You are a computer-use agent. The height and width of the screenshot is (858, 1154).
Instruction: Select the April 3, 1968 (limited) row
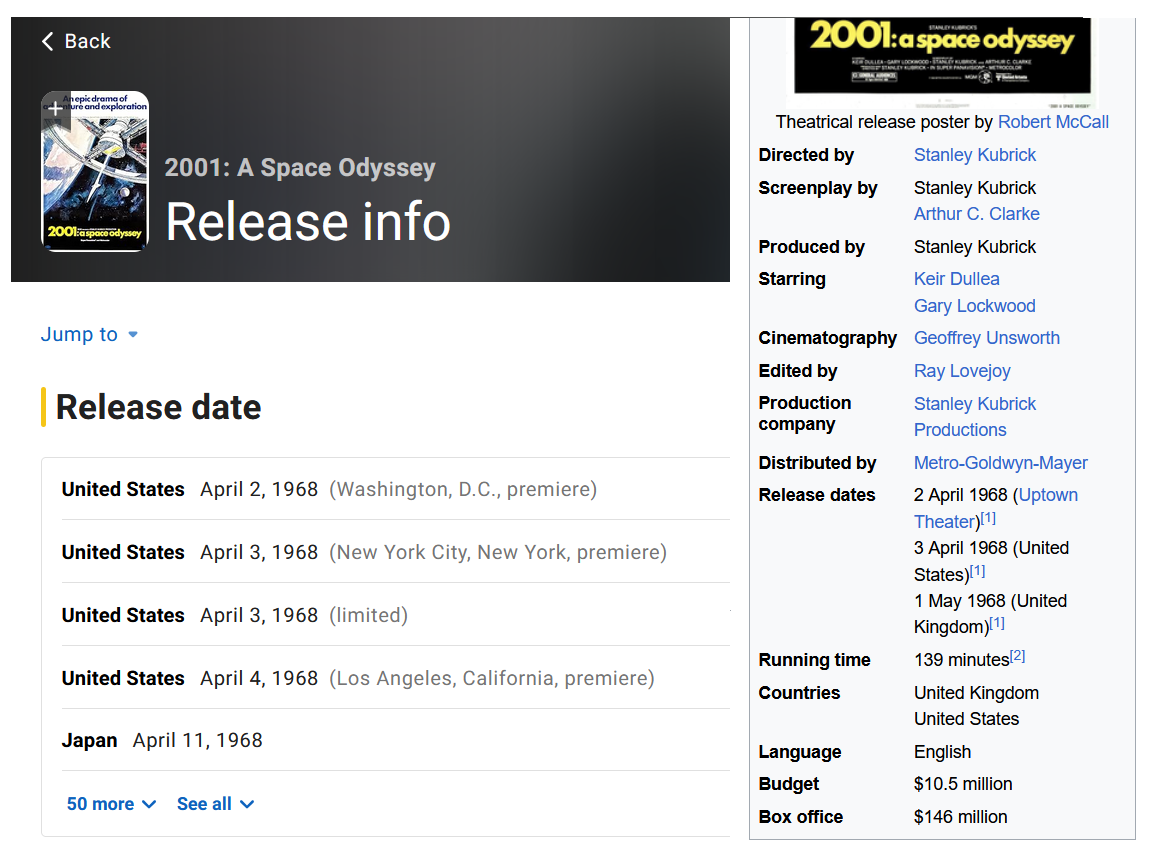tap(395, 614)
